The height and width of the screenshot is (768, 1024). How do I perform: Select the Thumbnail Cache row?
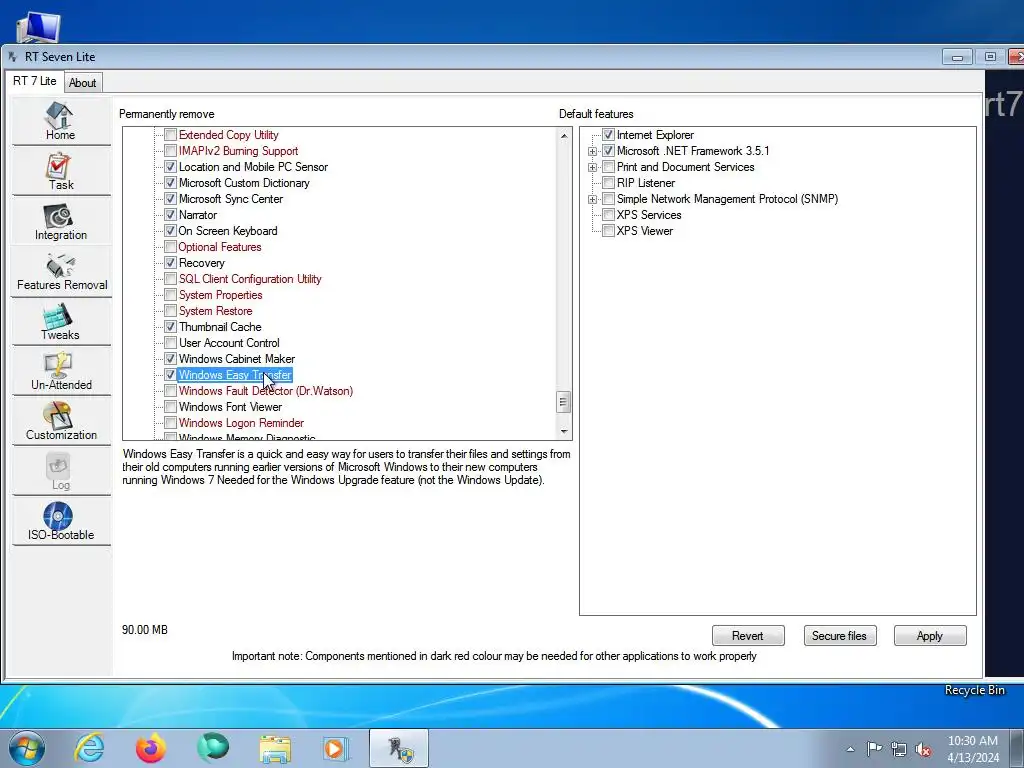point(220,327)
